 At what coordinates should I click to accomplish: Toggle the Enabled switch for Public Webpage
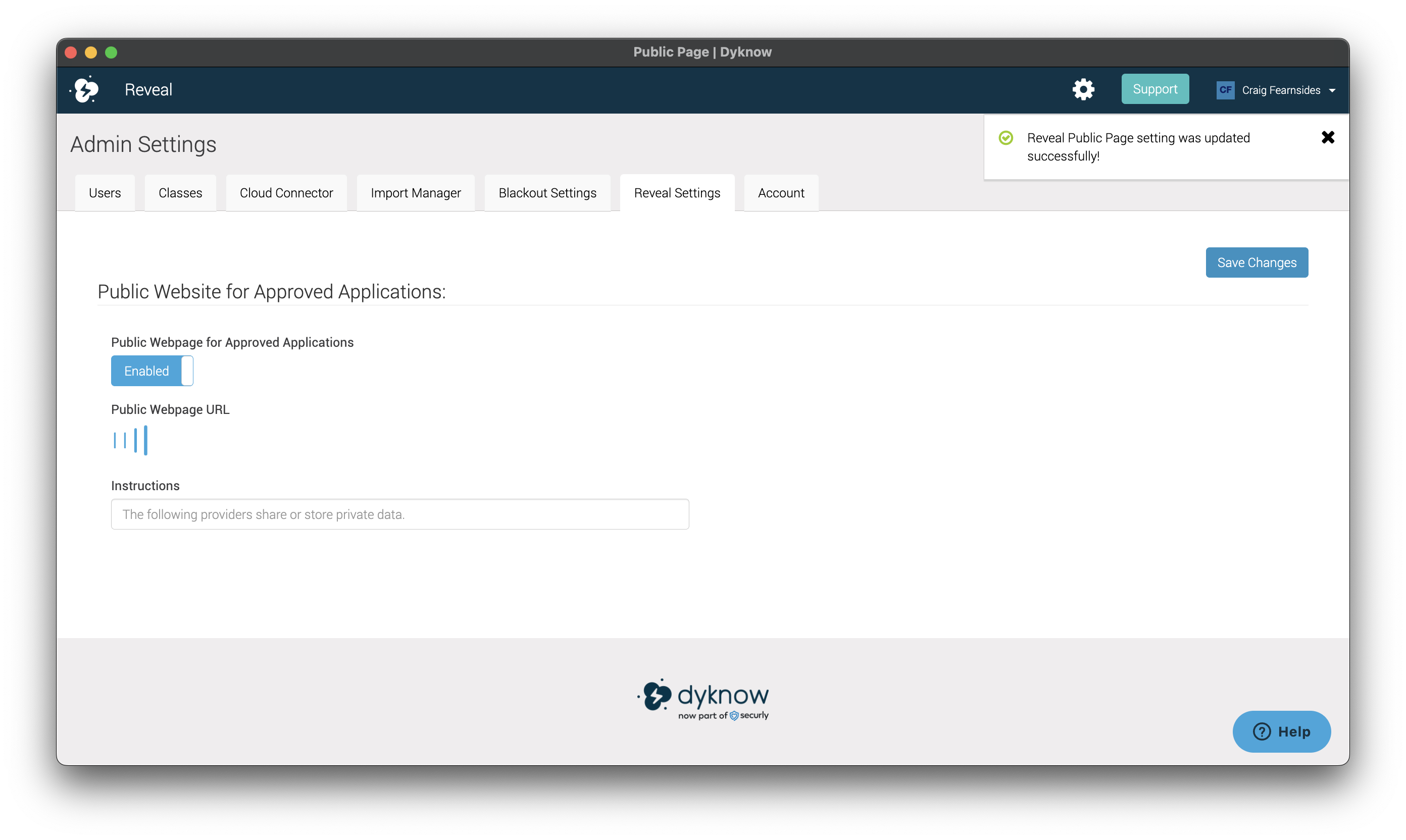coord(153,371)
